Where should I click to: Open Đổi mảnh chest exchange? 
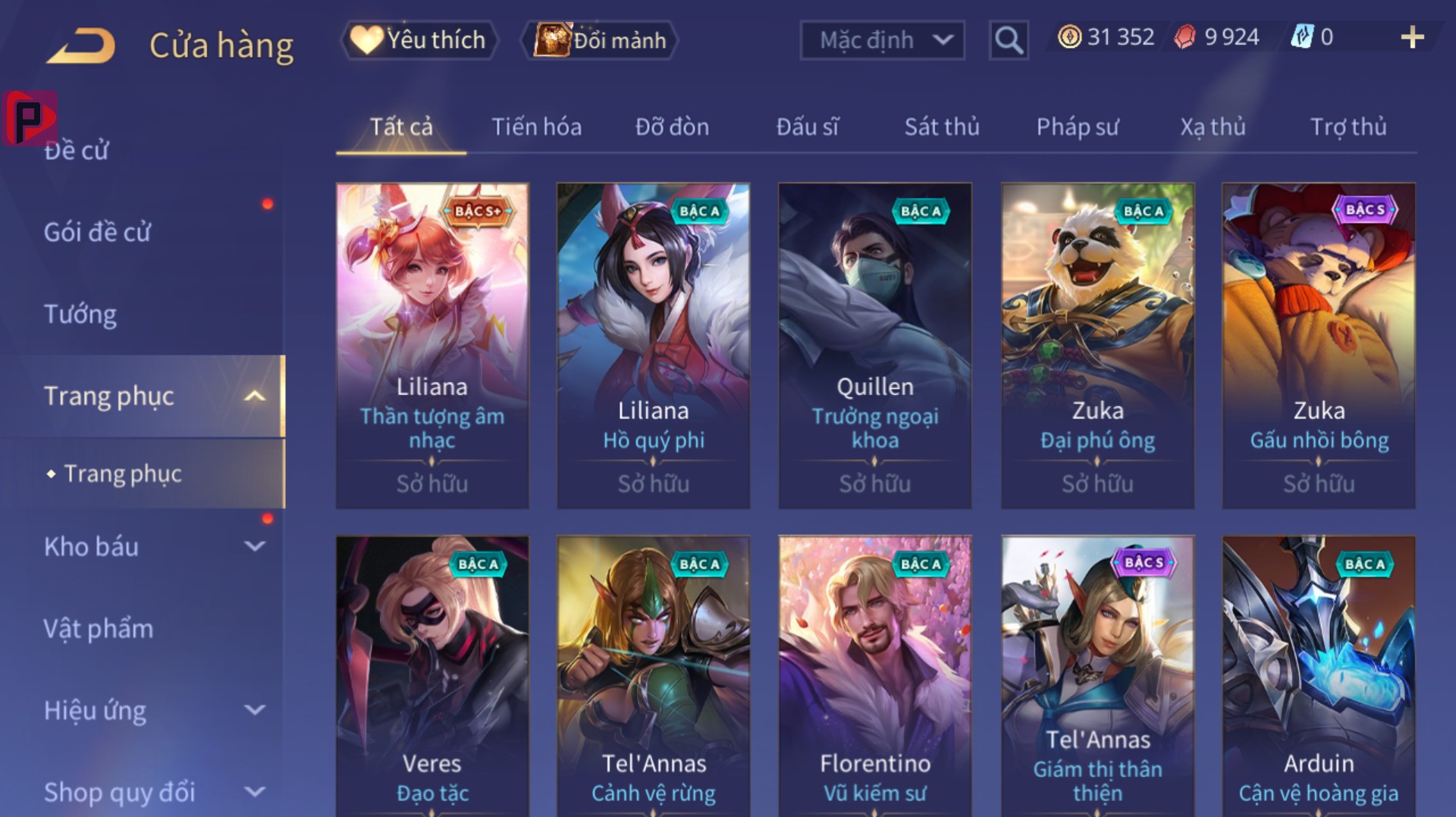click(599, 39)
